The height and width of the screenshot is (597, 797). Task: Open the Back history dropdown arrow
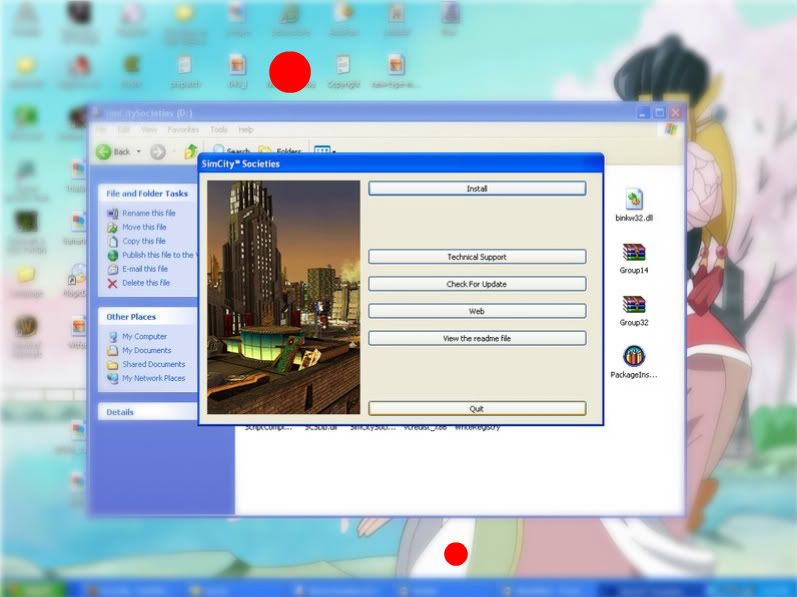click(x=138, y=151)
